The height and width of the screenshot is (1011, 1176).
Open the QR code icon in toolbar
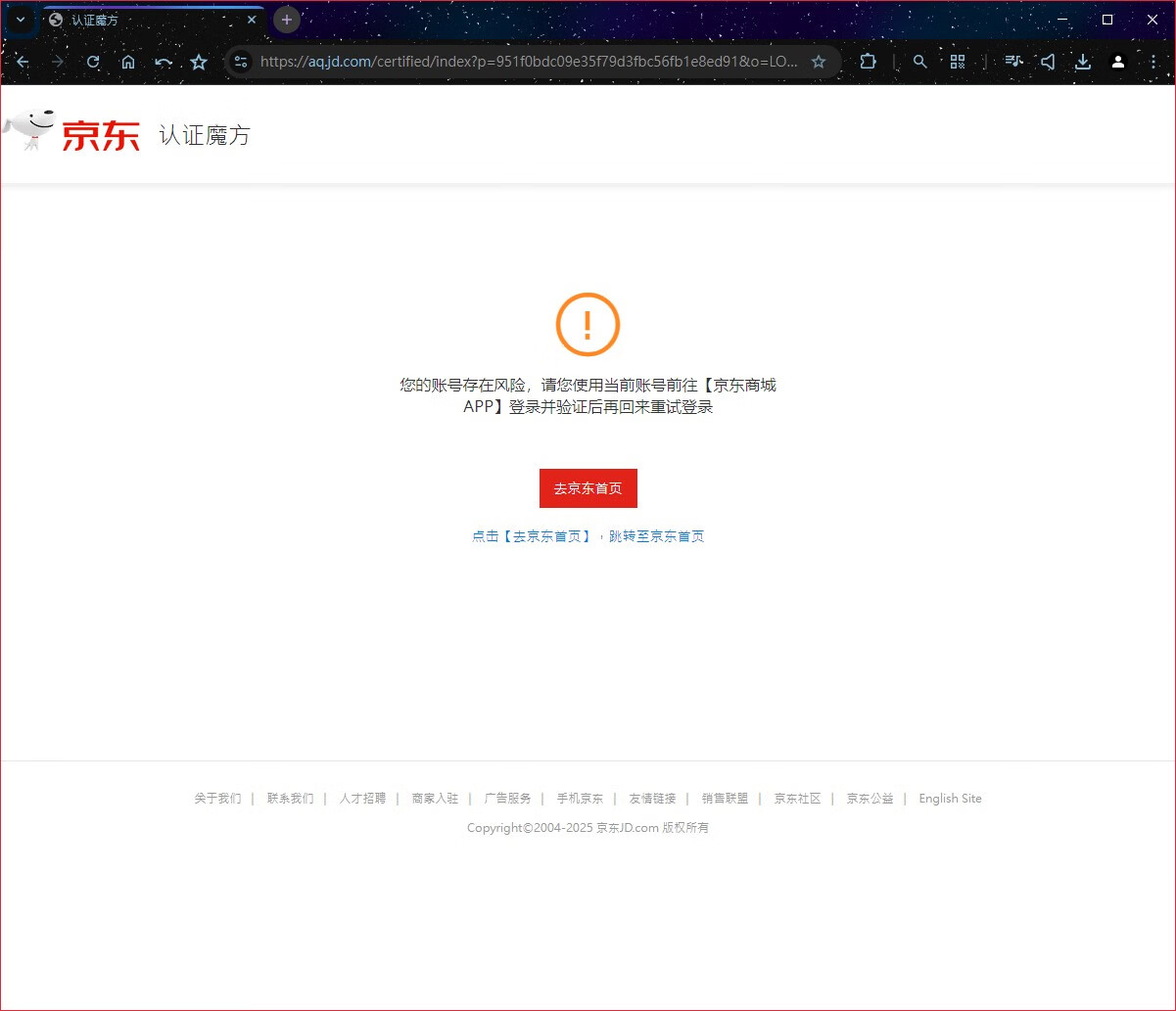958,62
